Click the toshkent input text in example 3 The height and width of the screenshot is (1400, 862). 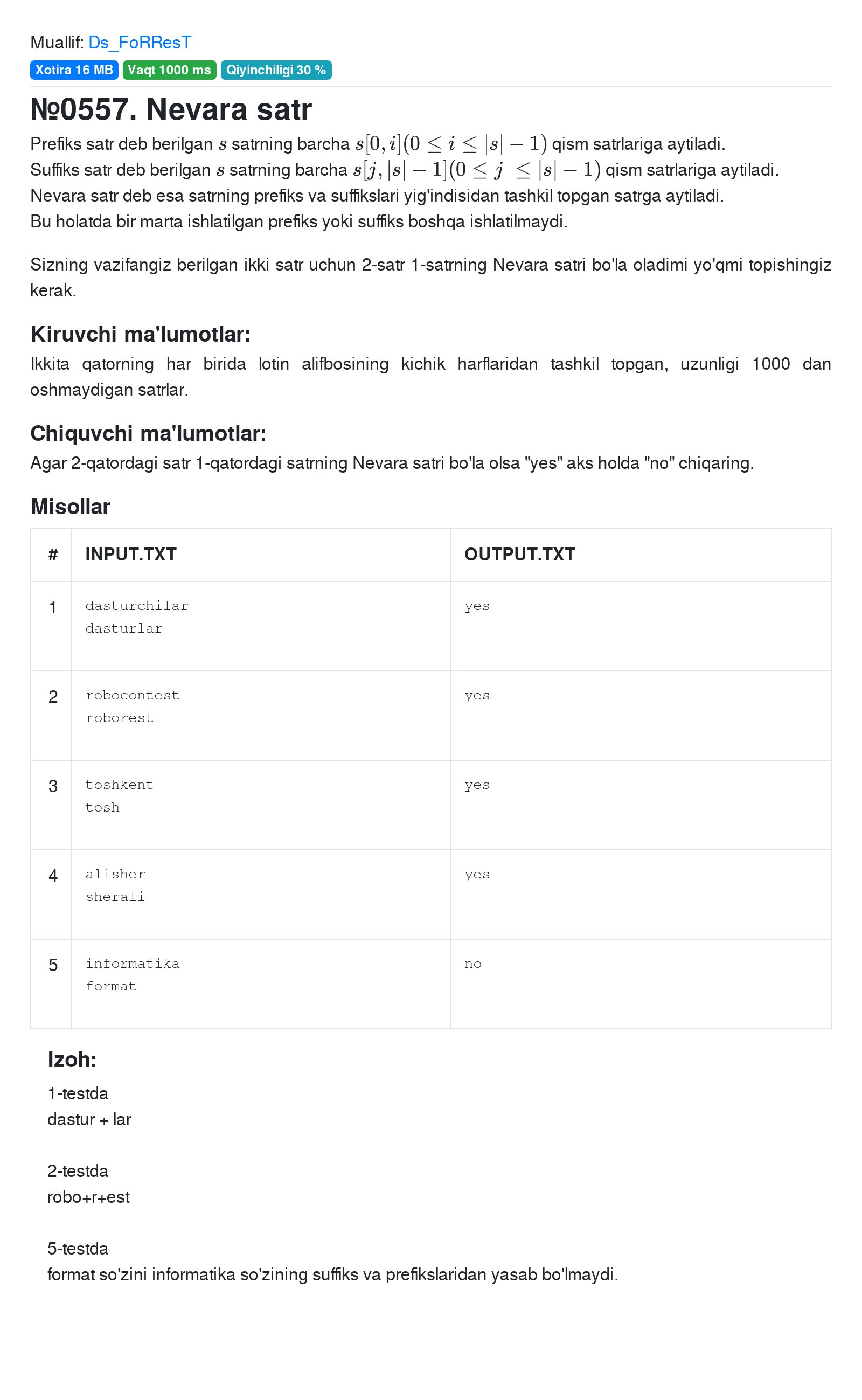coord(119,785)
